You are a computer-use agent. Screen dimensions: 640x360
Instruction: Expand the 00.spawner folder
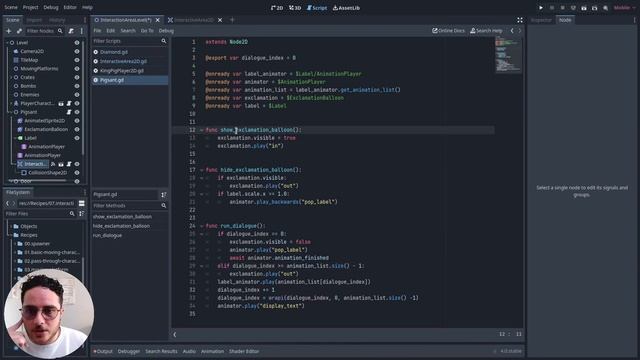[x=15, y=244]
